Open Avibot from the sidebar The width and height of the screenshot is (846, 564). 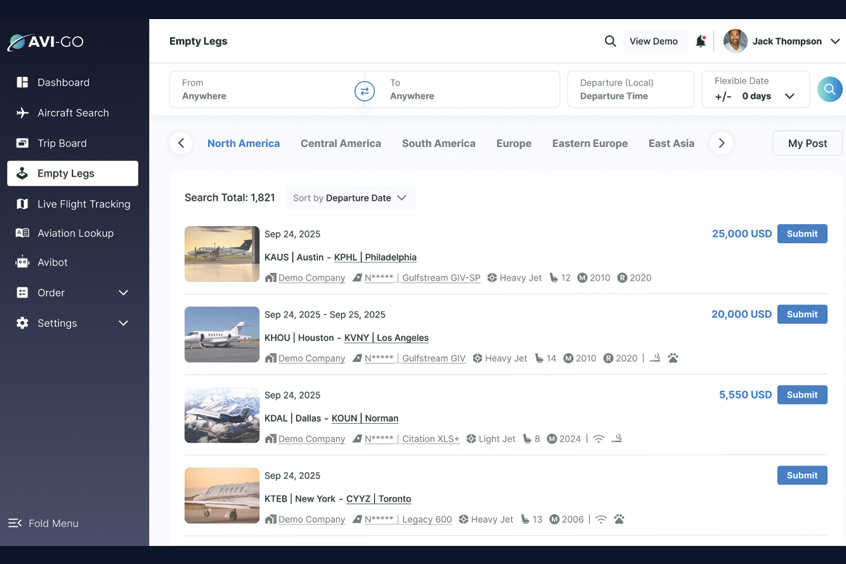point(53,263)
